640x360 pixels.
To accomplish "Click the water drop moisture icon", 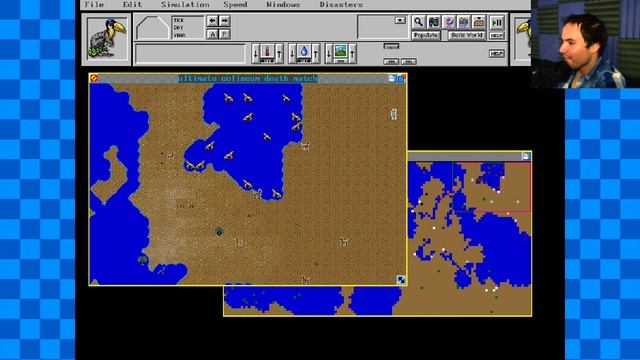I will click(x=304, y=53).
